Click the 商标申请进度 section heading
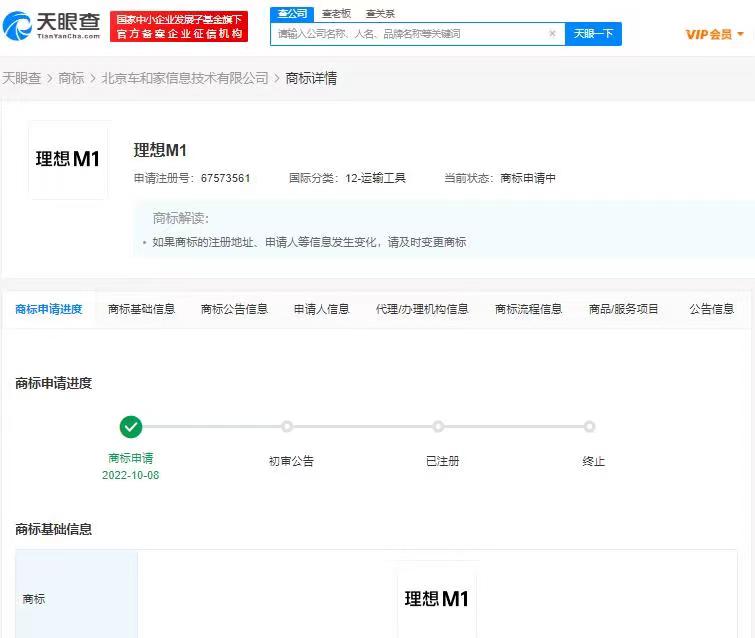755x638 pixels. (53, 383)
